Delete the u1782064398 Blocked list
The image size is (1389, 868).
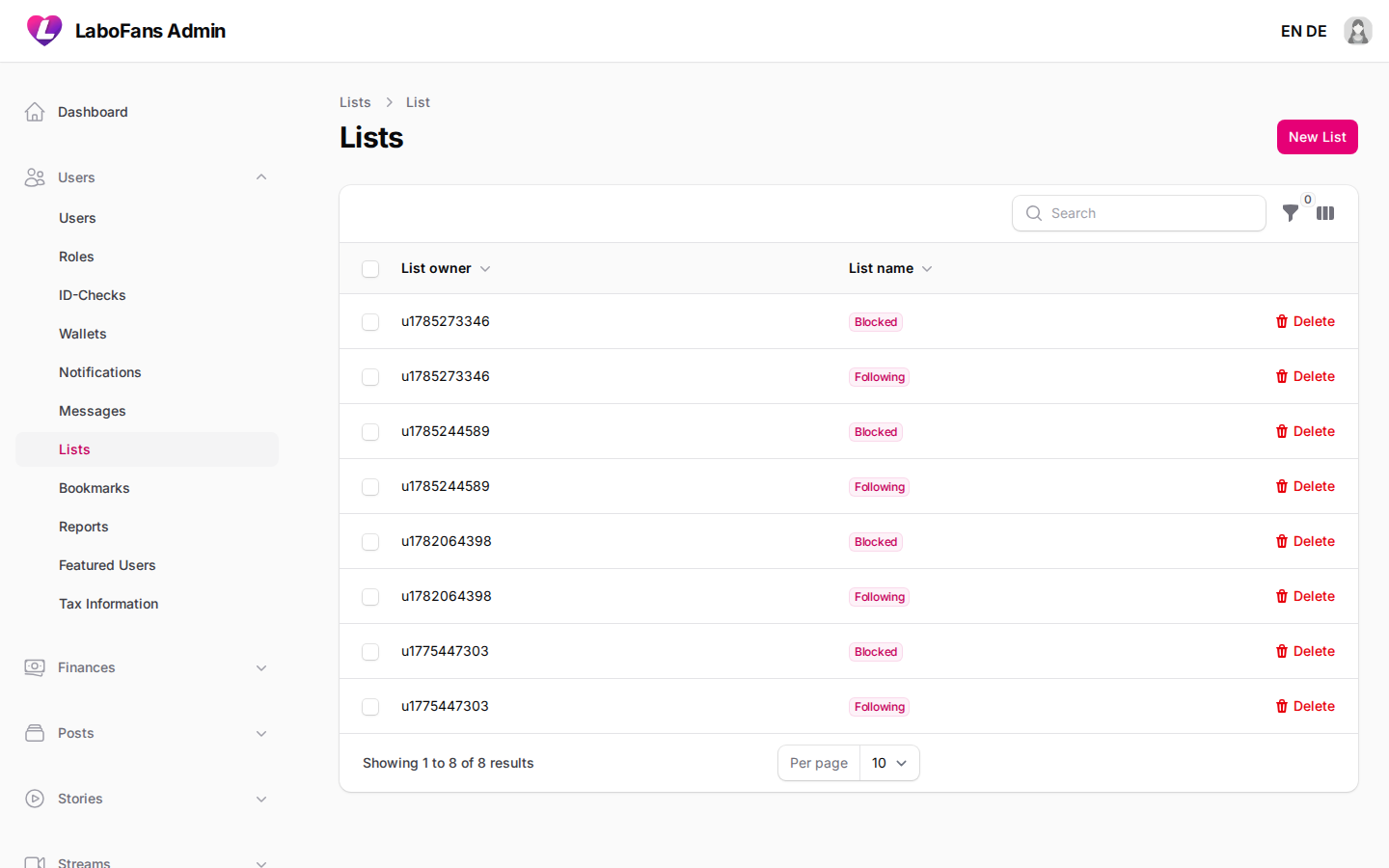[1305, 541]
